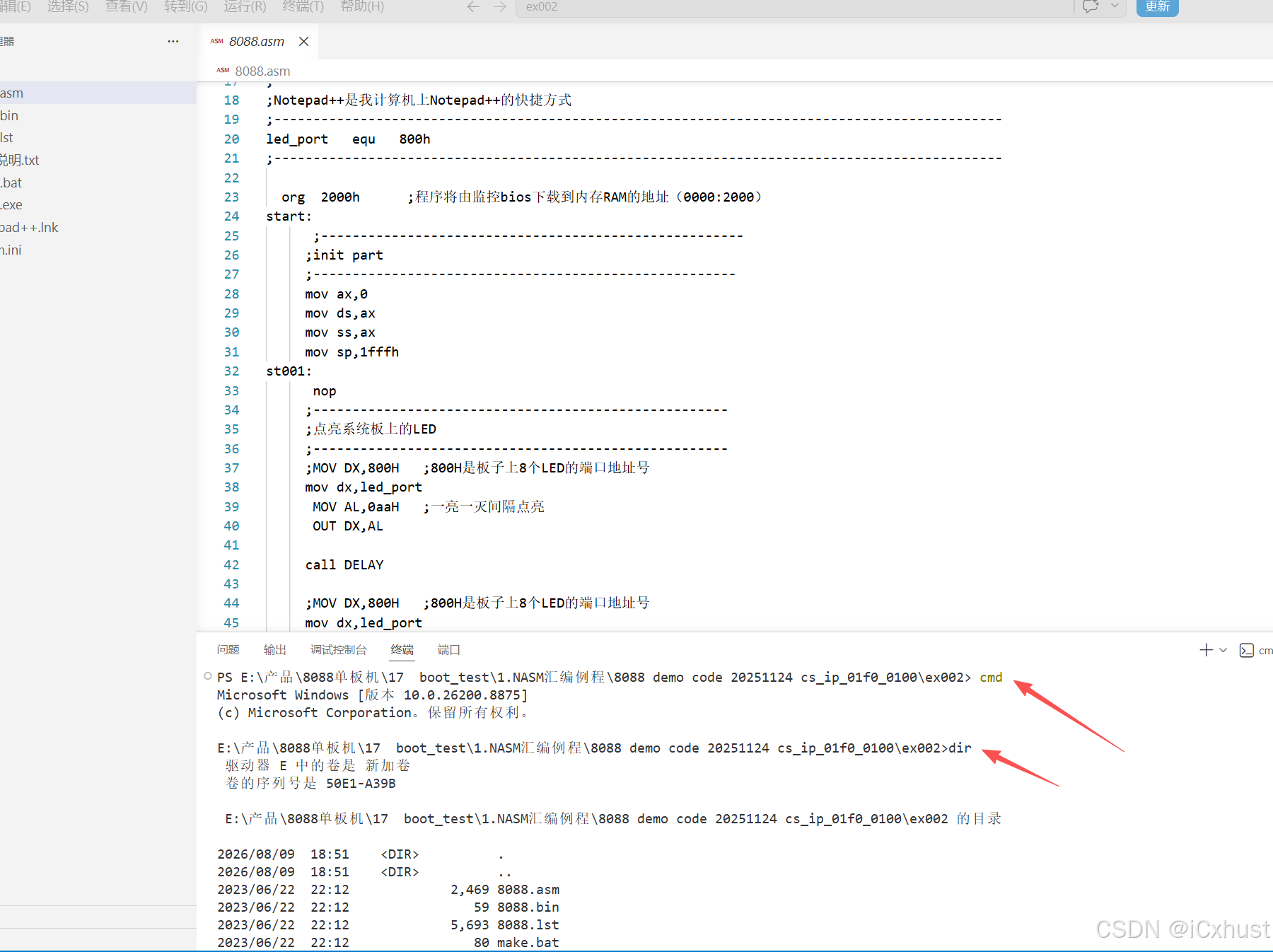Close the 8088.asm editor tab
Image resolution: width=1273 pixels, height=952 pixels.
(x=303, y=42)
